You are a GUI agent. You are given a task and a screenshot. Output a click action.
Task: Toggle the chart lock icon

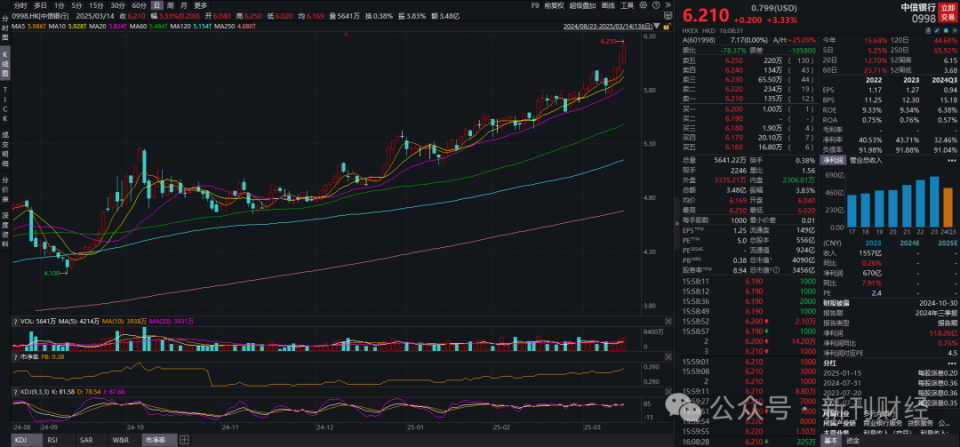coord(667,26)
